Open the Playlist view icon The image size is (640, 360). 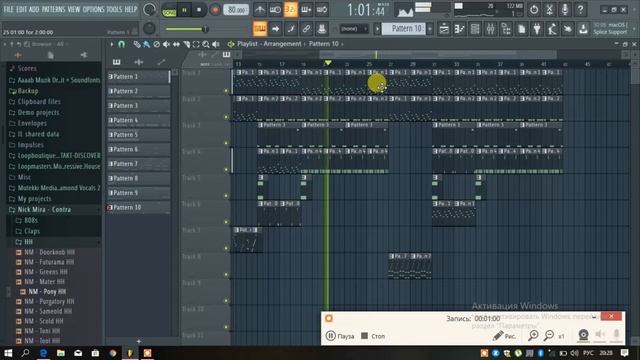pyautogui.click(x=444, y=29)
